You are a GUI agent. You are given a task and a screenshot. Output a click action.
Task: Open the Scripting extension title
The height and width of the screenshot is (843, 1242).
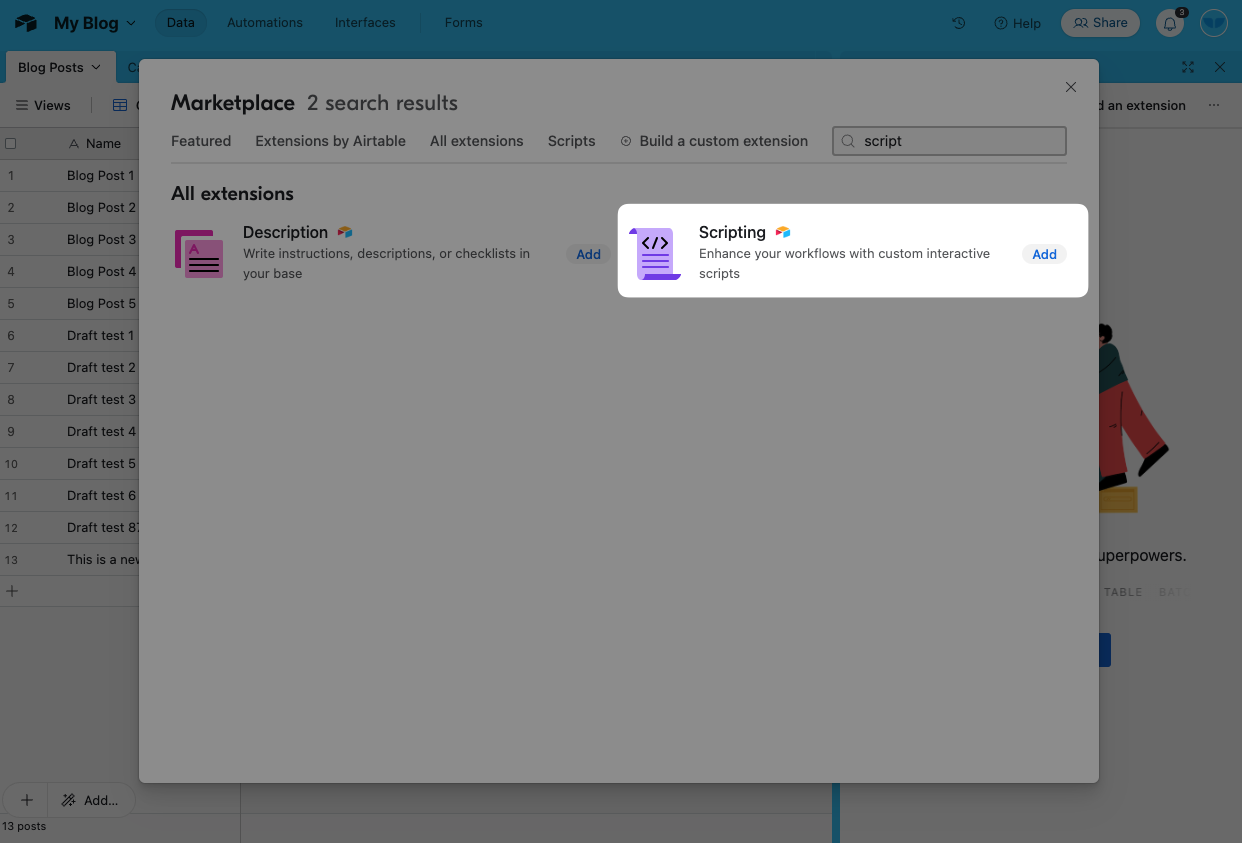coord(732,232)
